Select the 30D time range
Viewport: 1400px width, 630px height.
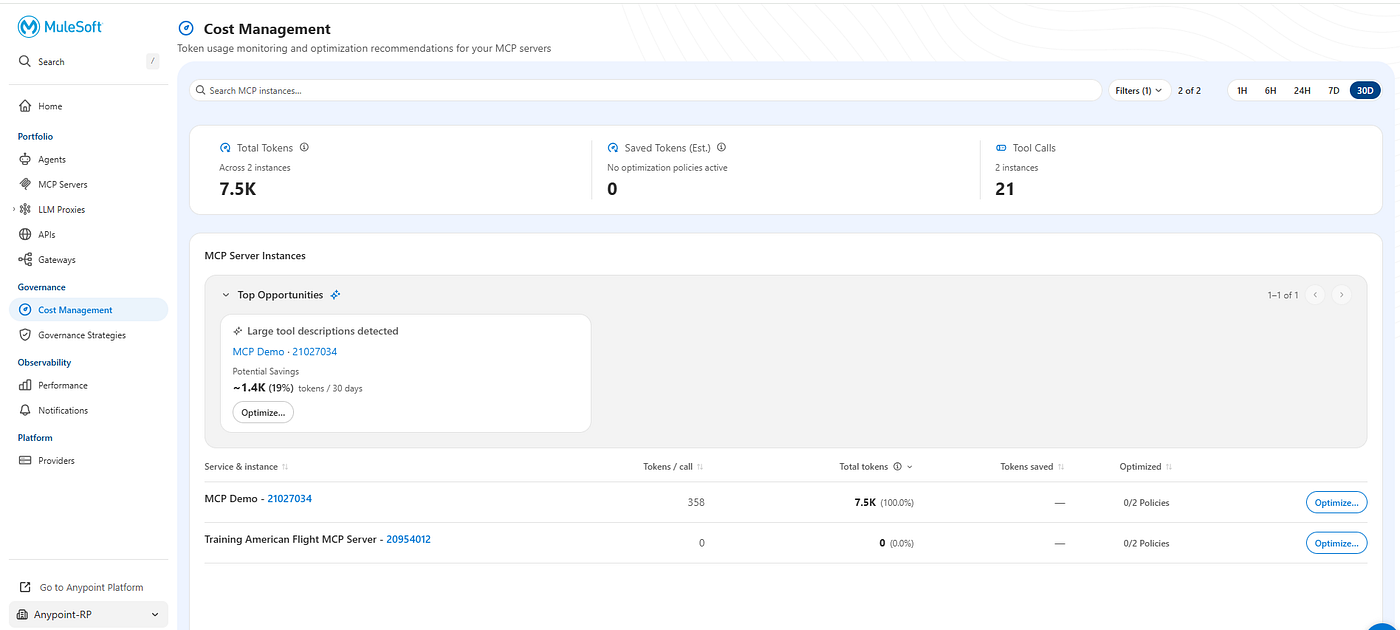[x=1365, y=90]
